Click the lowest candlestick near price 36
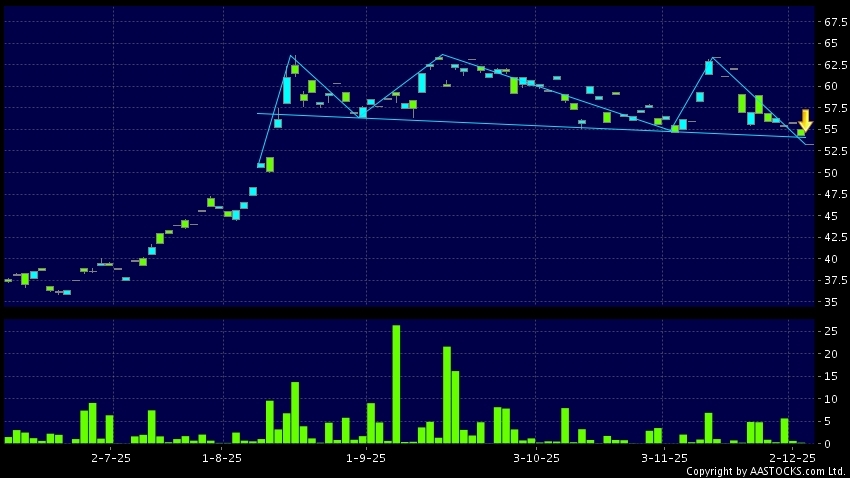Image resolution: width=850 pixels, height=478 pixels. click(x=67, y=292)
